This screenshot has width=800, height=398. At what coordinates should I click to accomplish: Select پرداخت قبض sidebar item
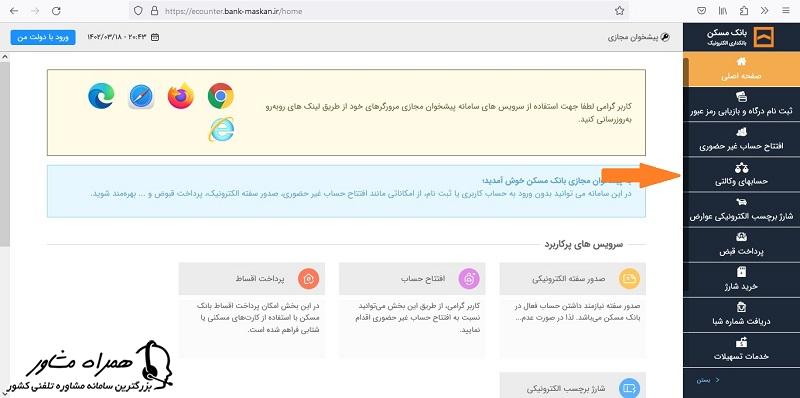click(x=741, y=244)
